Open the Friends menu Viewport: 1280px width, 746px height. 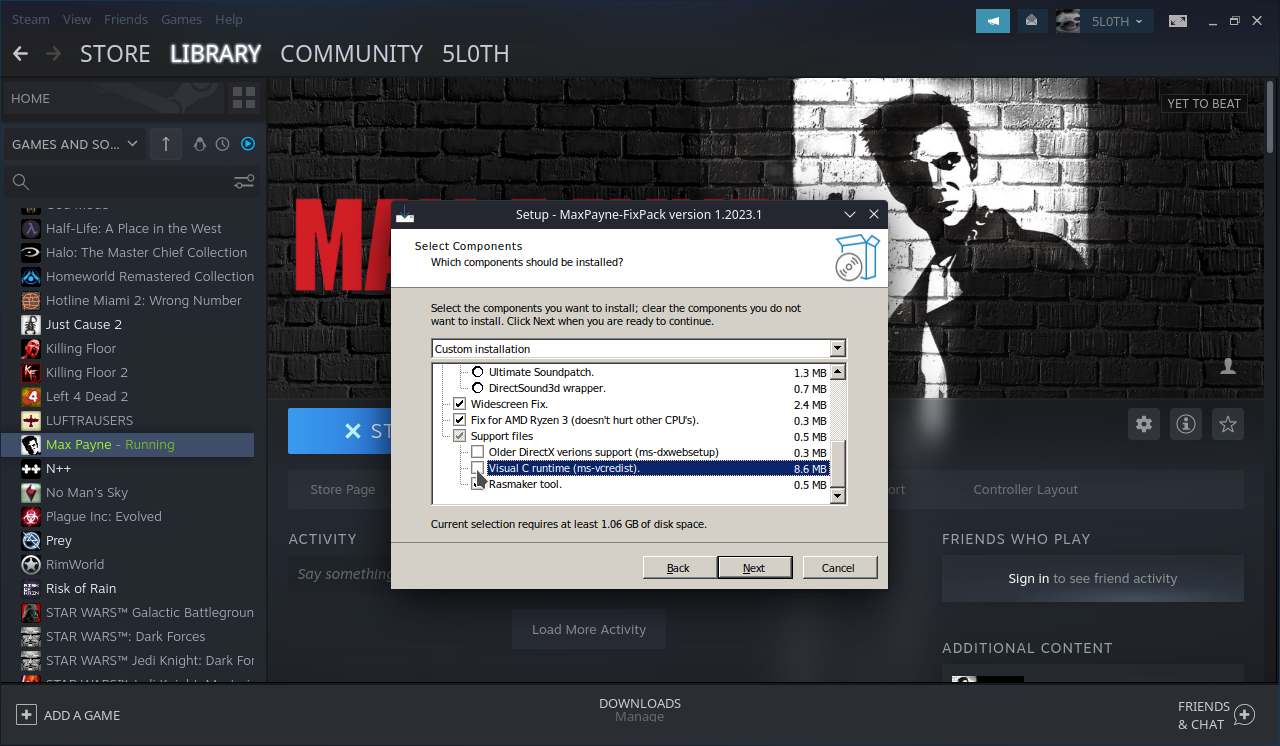coord(126,19)
